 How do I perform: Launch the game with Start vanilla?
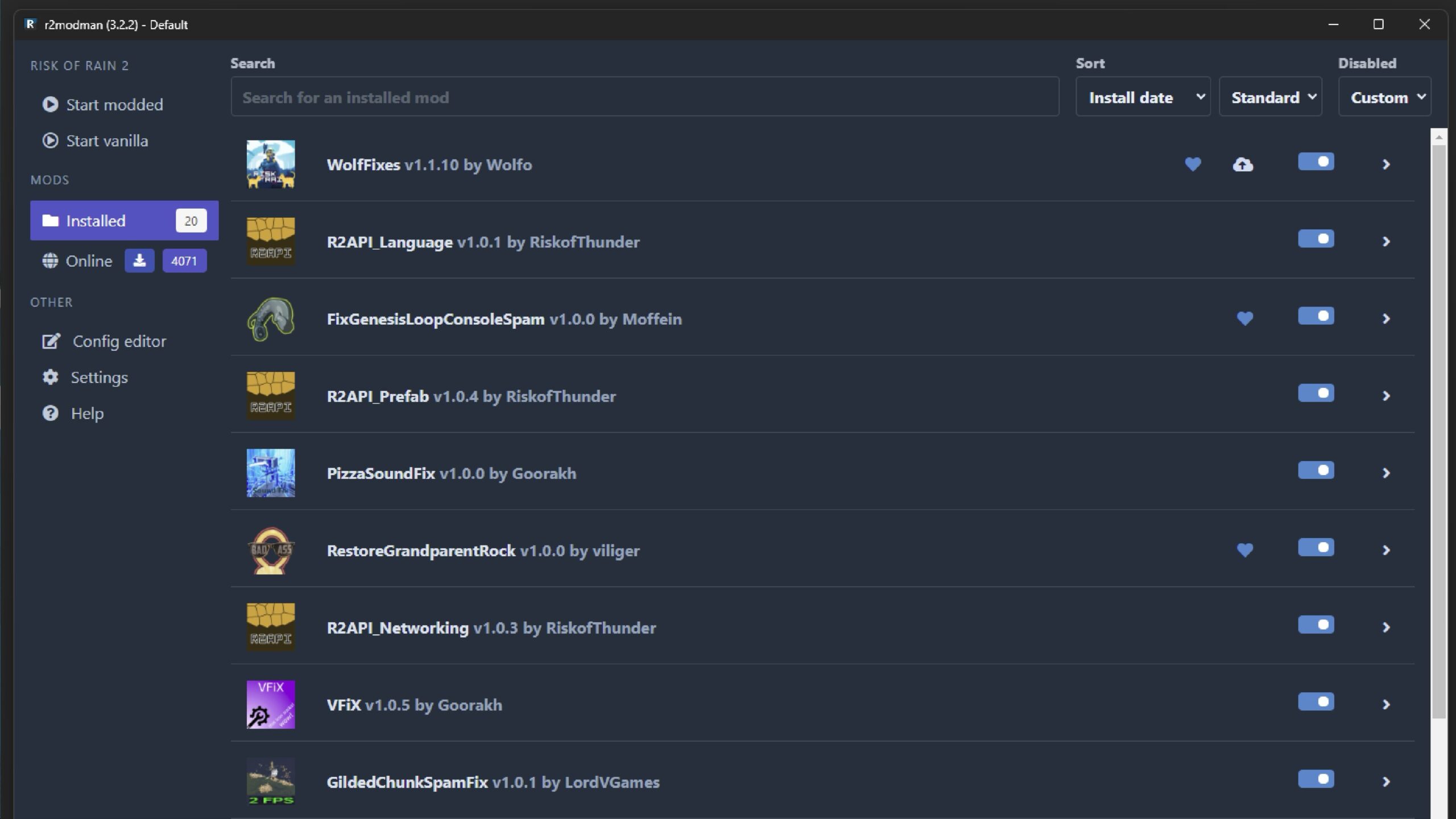(95, 140)
